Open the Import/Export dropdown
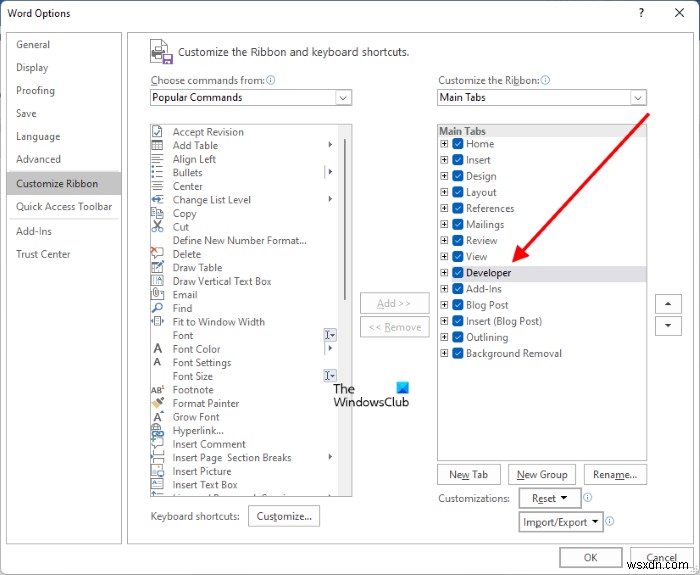 pyautogui.click(x=561, y=522)
